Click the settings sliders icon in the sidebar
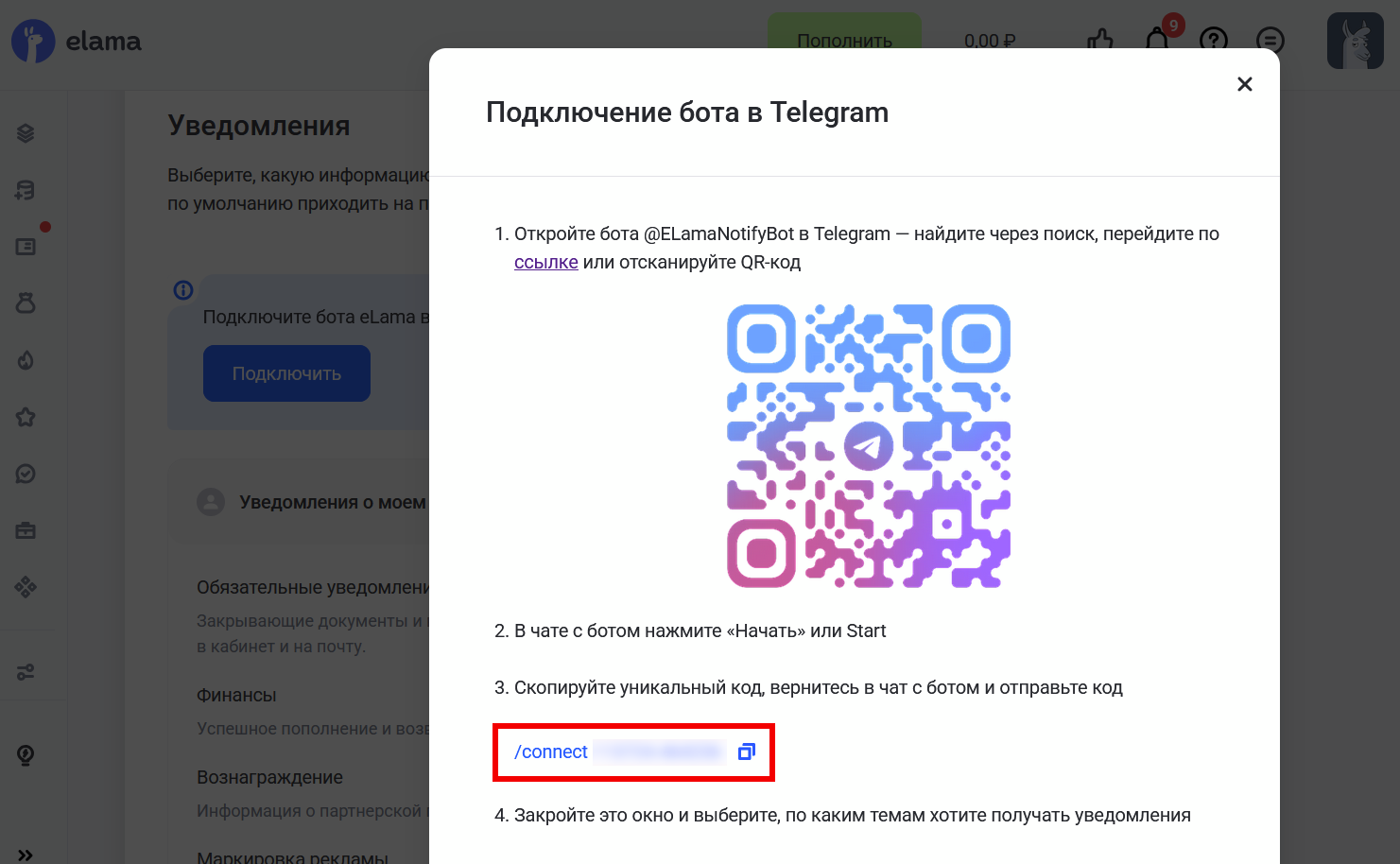The image size is (1400, 864). coord(26,671)
